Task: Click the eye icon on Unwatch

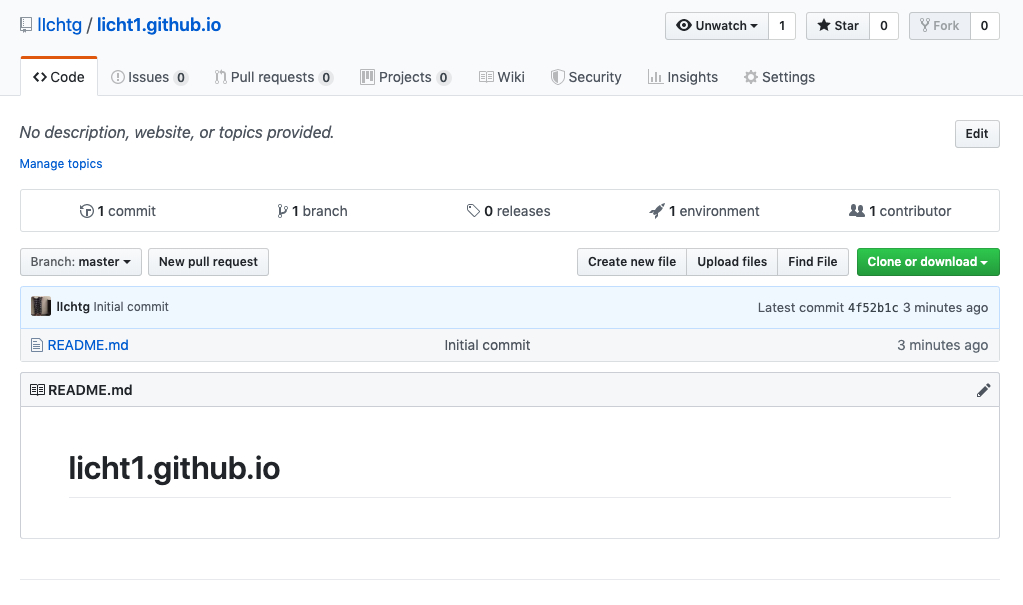Action: click(684, 25)
